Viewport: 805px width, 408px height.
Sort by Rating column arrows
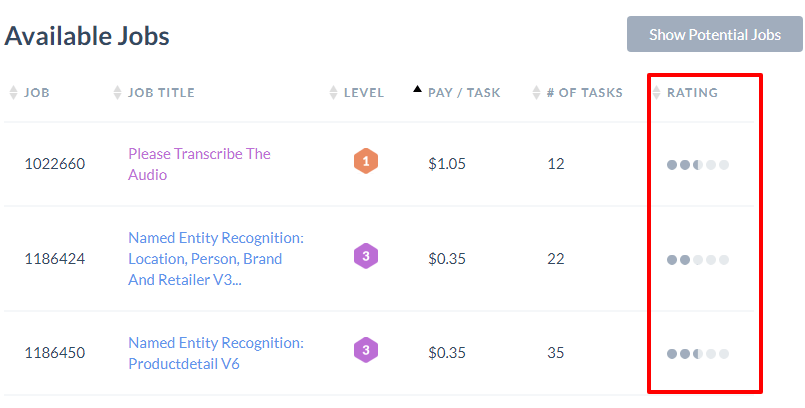tap(656, 93)
